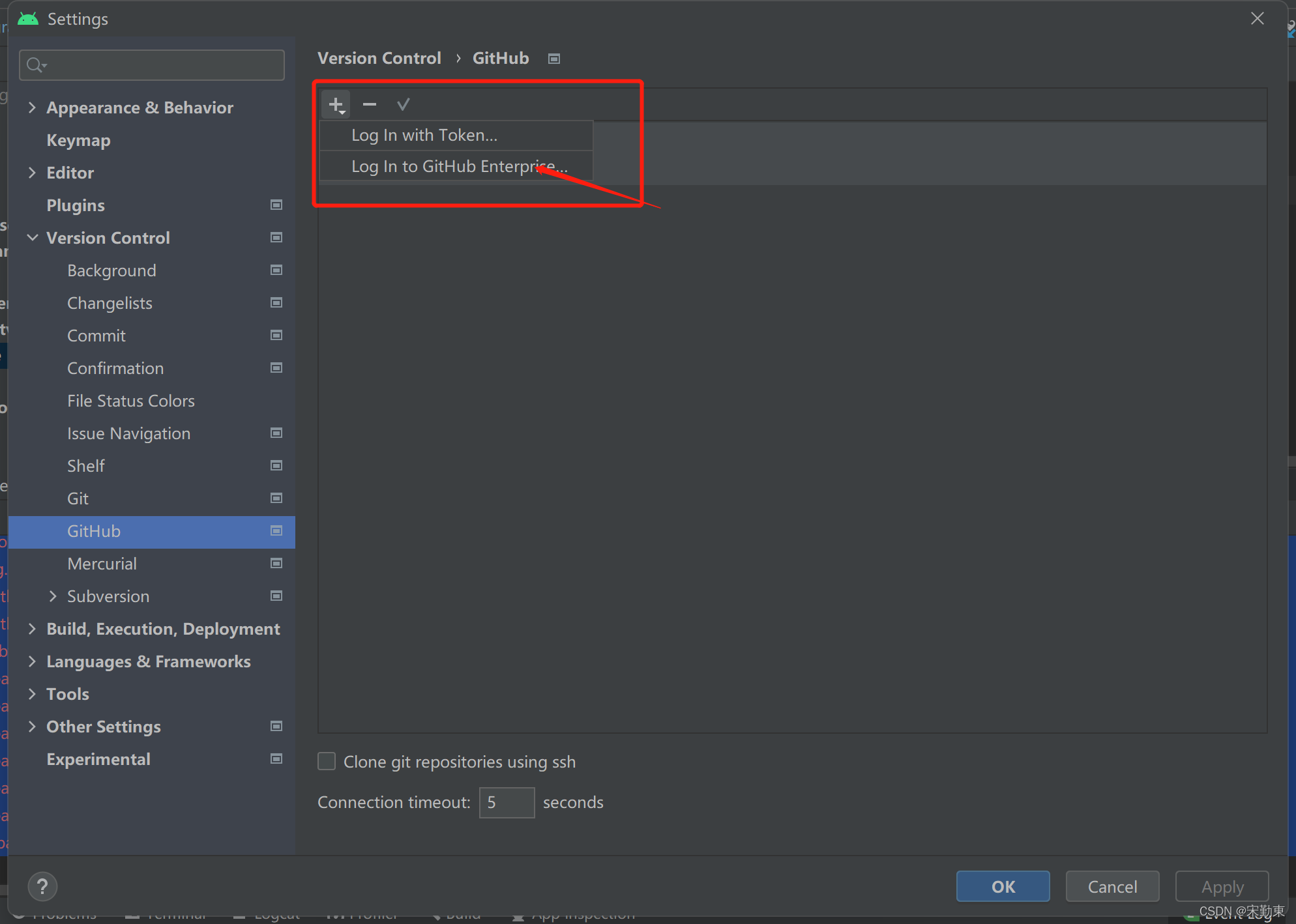This screenshot has height=924, width=1296.
Task: Click the project icon beside Plugins
Action: coord(276,205)
